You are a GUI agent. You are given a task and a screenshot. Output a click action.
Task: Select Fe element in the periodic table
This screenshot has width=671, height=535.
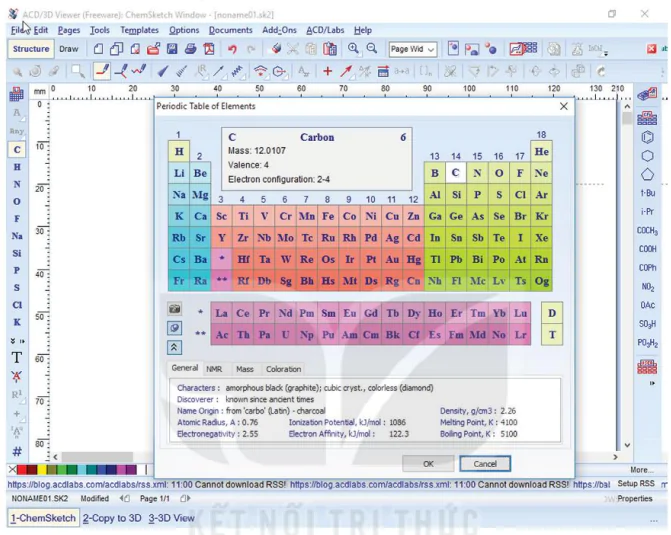328,216
